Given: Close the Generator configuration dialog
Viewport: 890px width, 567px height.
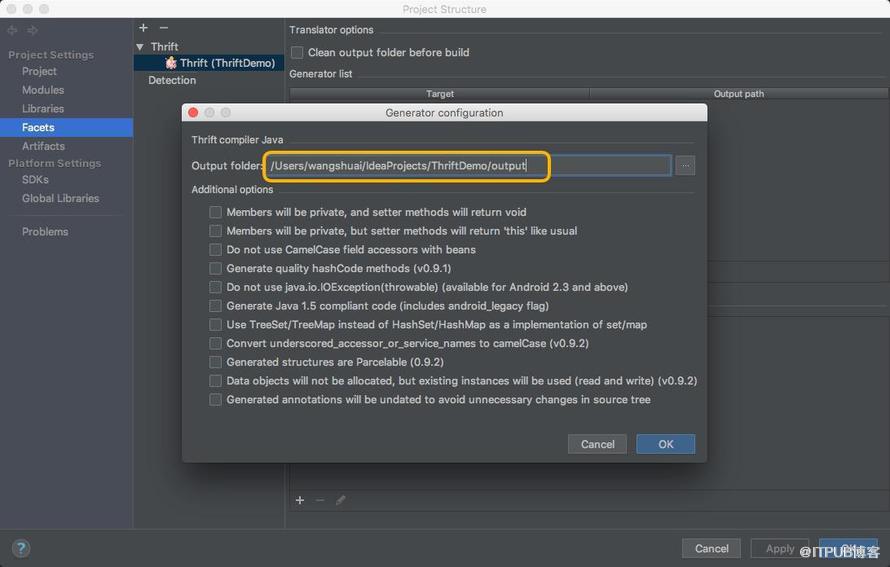Looking at the screenshot, I should [193, 112].
